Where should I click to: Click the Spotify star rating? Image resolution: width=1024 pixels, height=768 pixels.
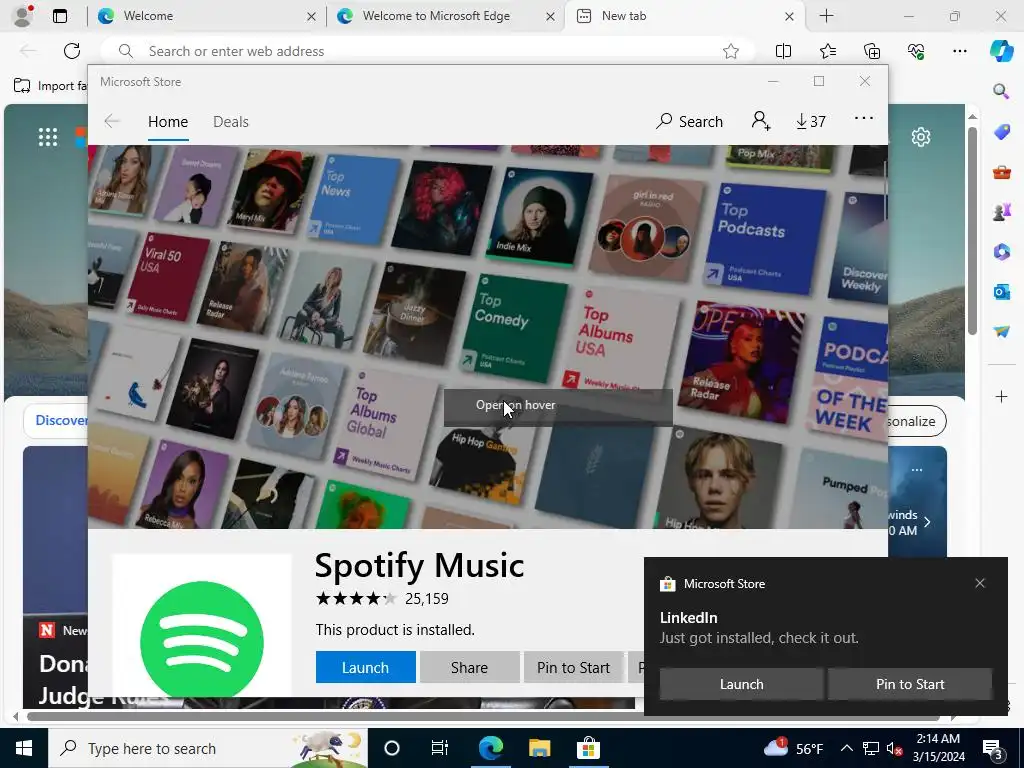355,598
